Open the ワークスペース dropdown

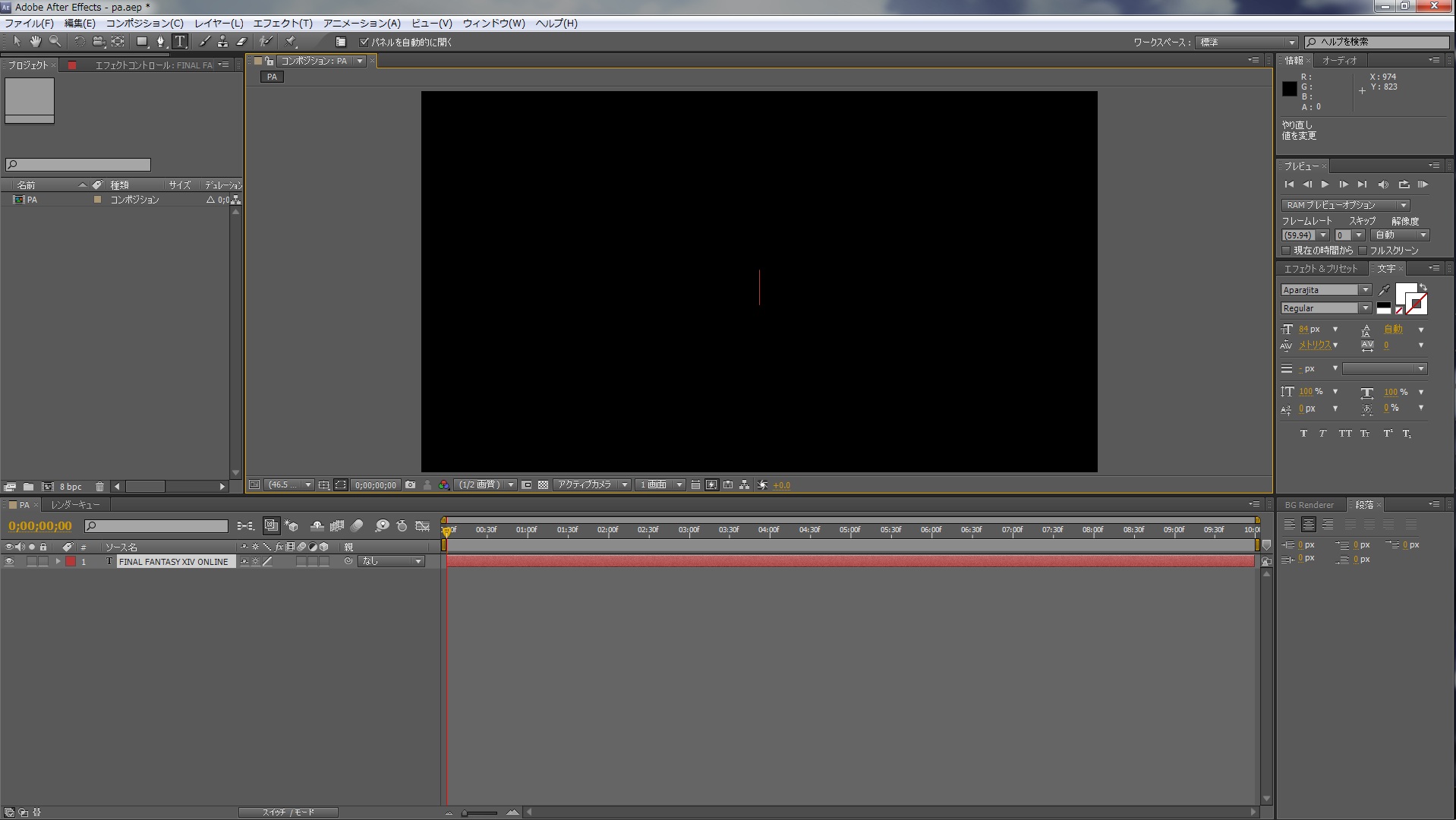1246,43
